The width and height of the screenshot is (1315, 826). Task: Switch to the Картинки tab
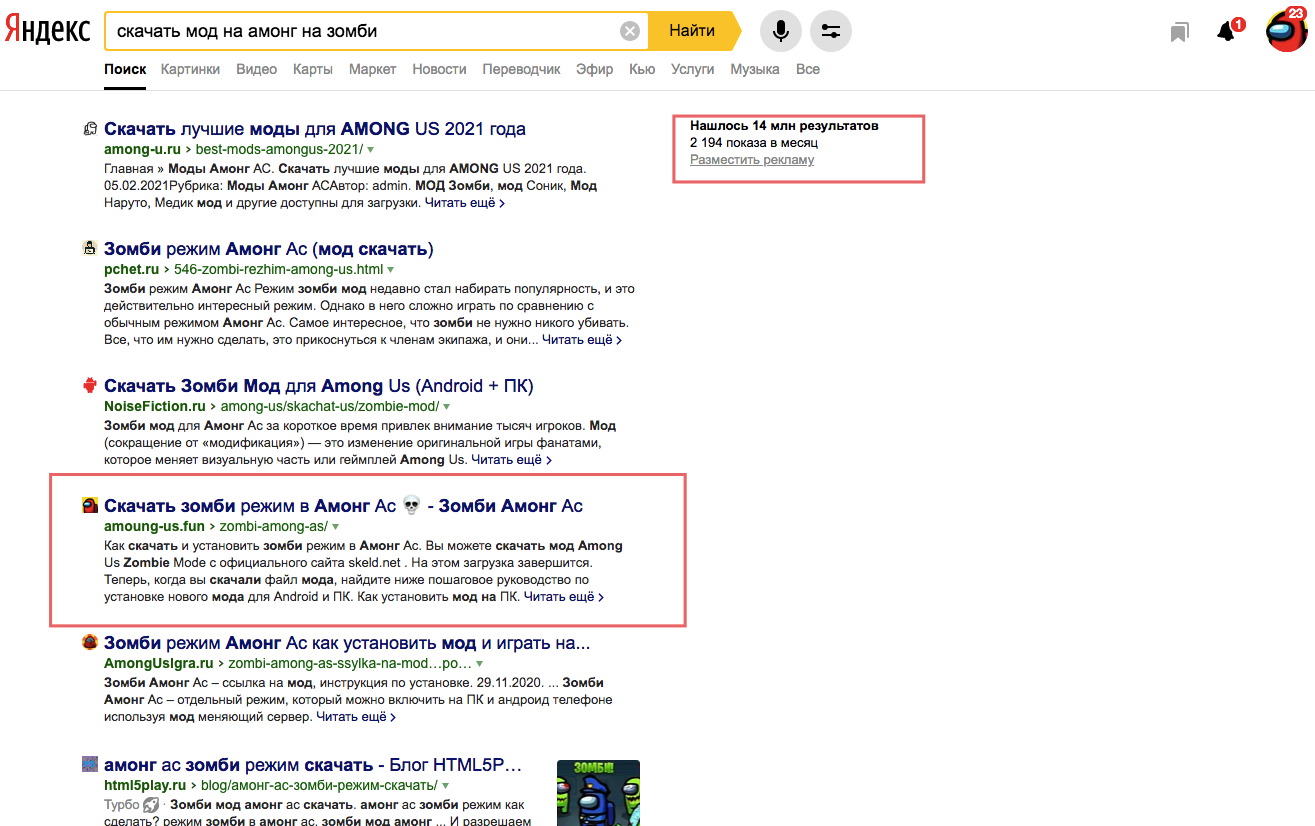click(x=190, y=69)
